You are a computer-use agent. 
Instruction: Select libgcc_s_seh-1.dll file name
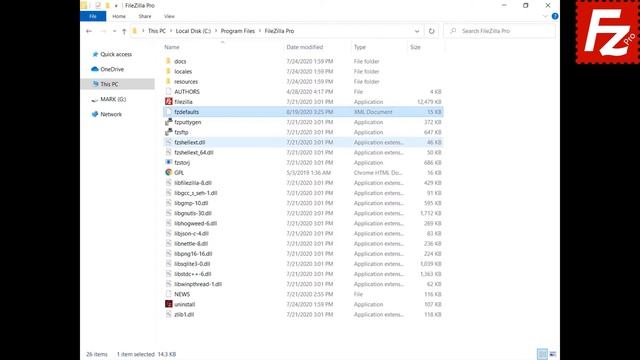click(196, 193)
